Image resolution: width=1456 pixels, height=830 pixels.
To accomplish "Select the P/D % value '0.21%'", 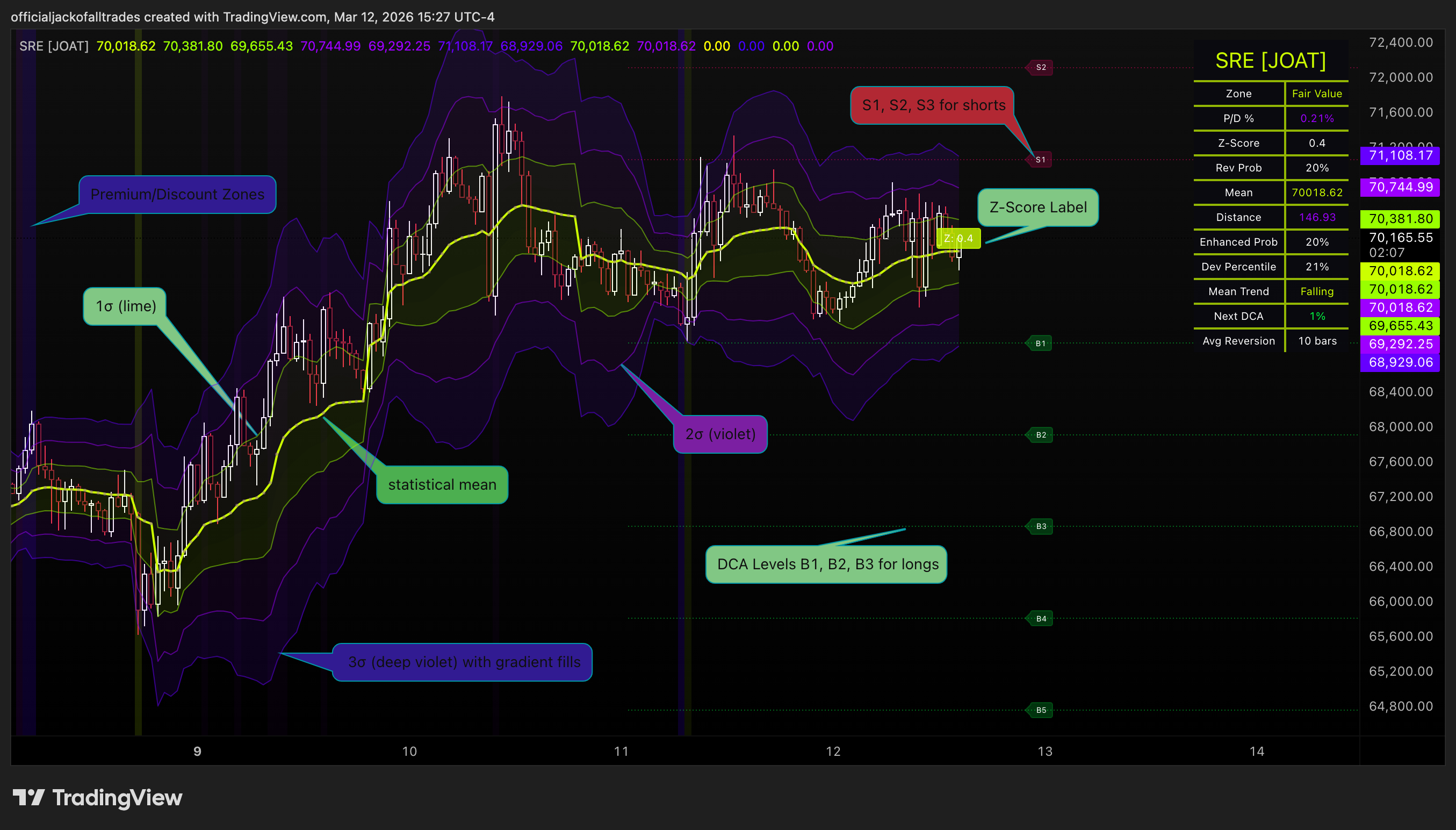I will 1316,119.
